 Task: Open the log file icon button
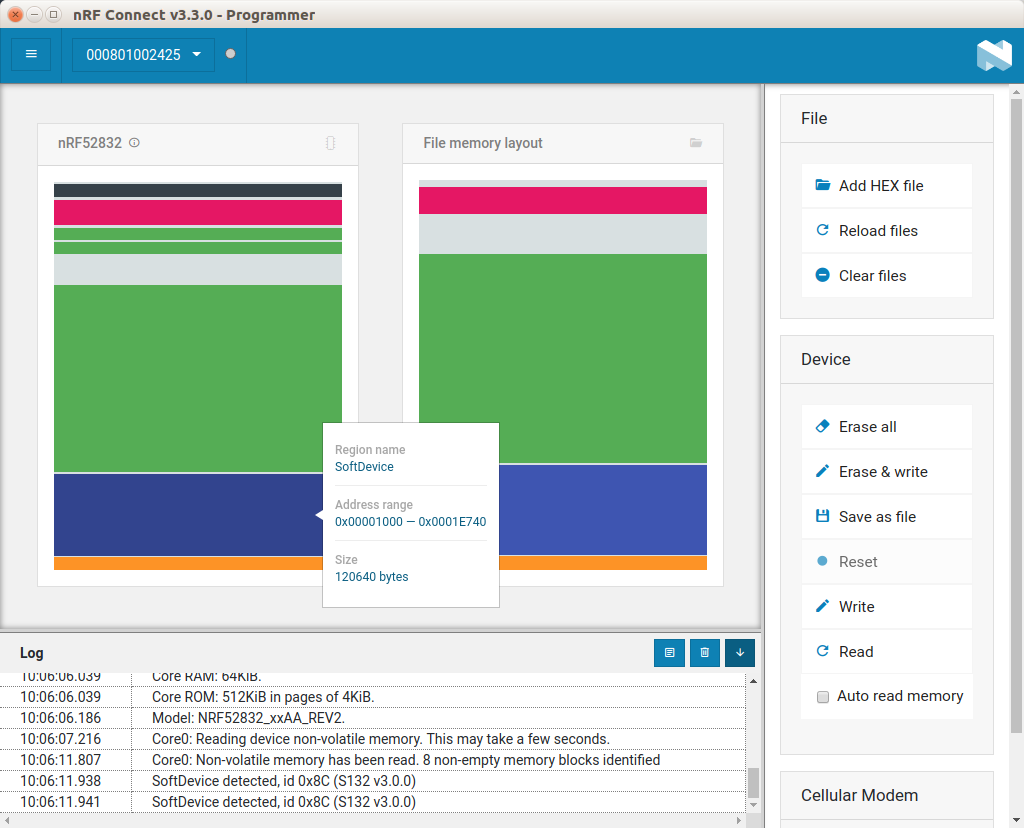point(669,653)
